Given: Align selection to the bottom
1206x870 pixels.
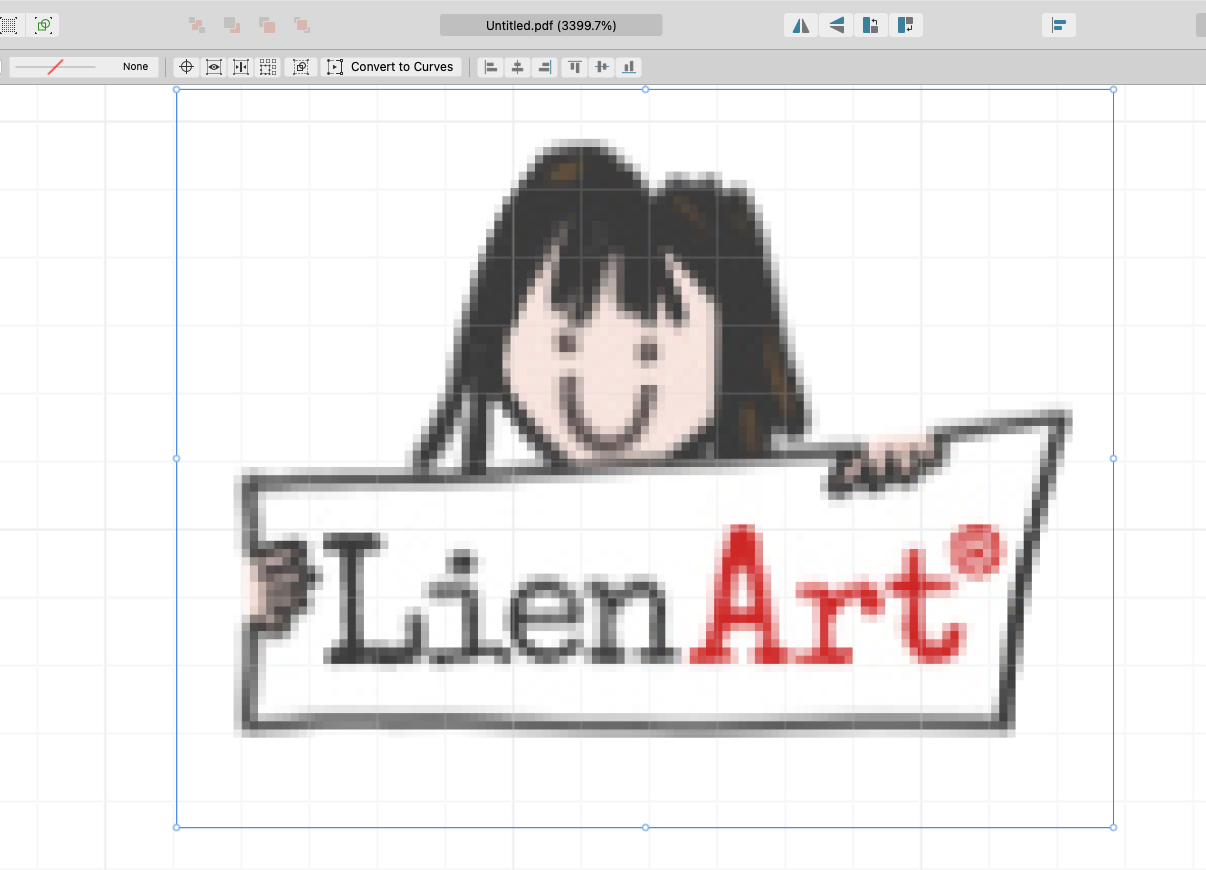Looking at the screenshot, I should tap(629, 67).
